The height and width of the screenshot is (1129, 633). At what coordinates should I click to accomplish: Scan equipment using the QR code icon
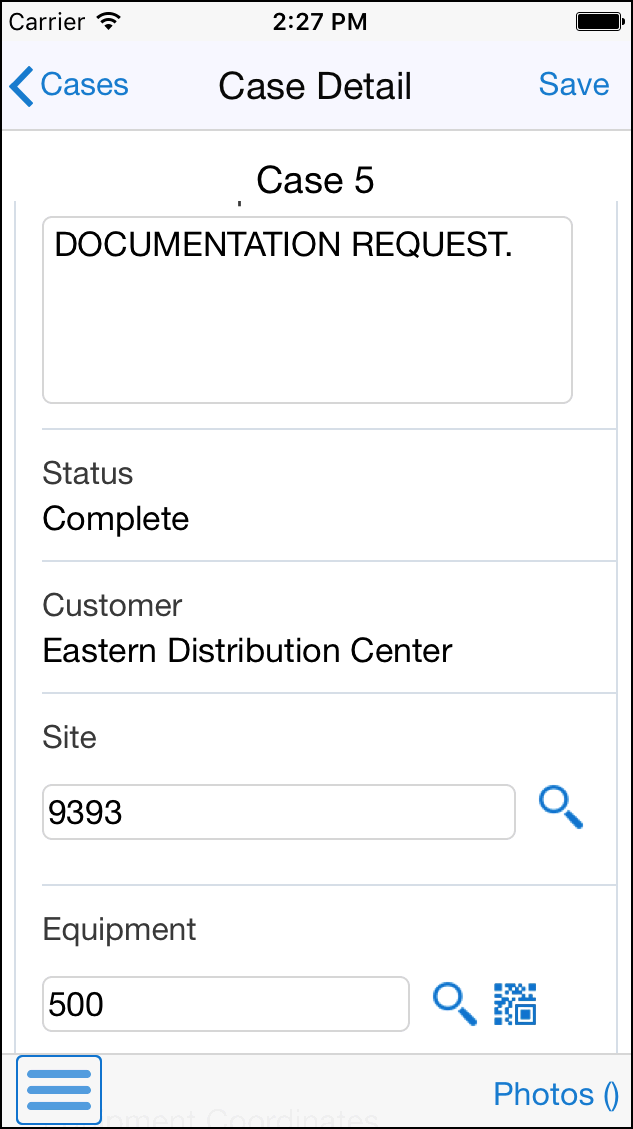[516, 1003]
